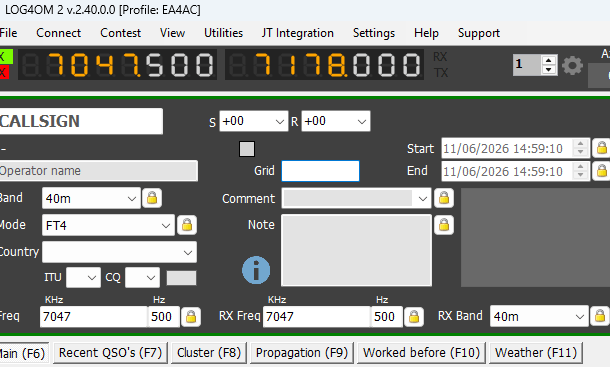The width and height of the screenshot is (610, 367).
Task: Toggle the gray checkbox above Grid
Action: click(x=247, y=149)
